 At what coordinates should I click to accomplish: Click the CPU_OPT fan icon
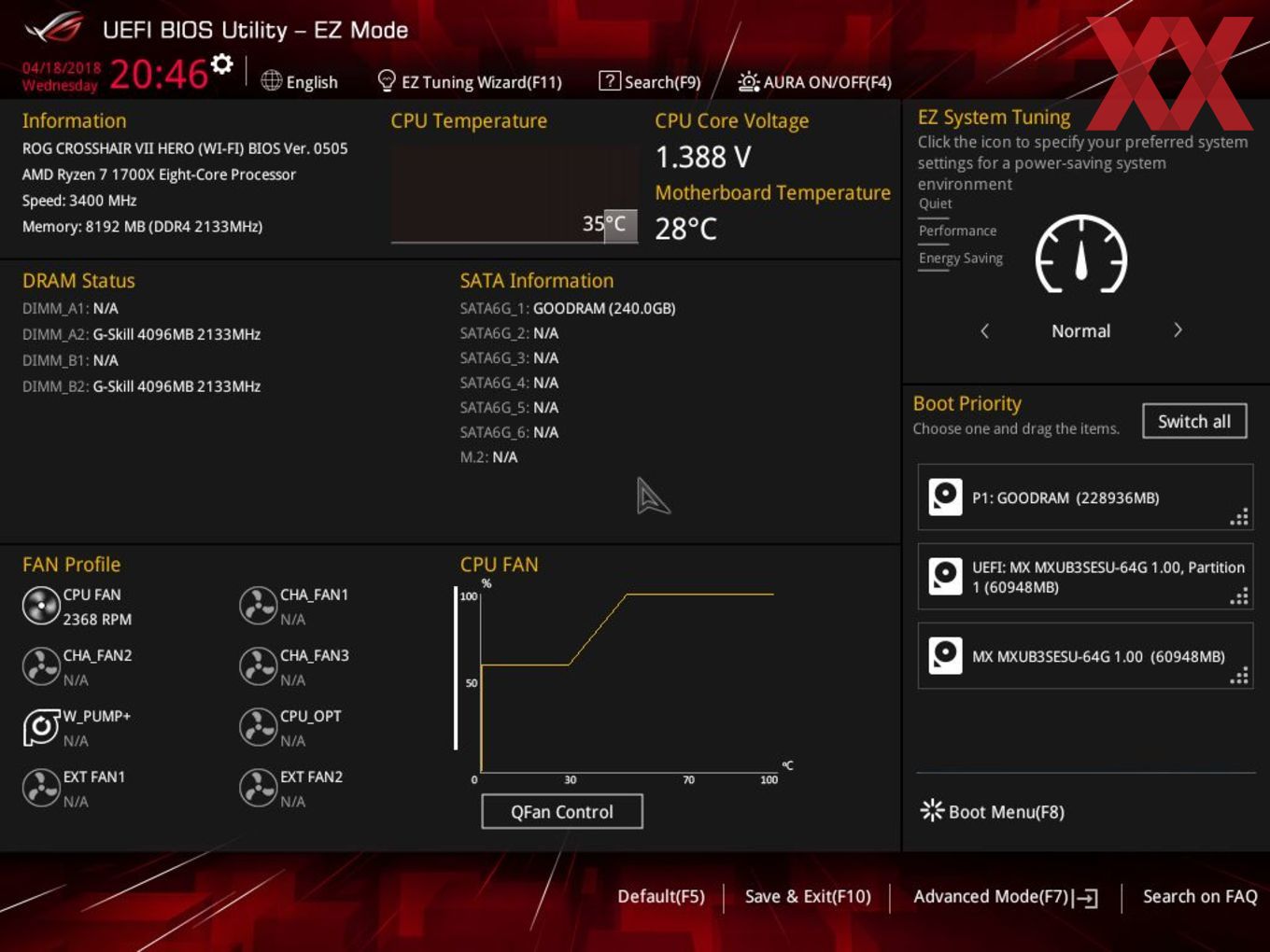tap(258, 727)
